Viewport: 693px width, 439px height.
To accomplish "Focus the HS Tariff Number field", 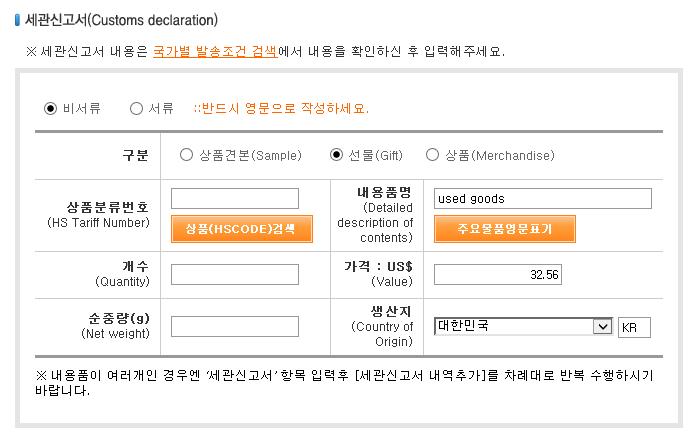I will coord(235,199).
